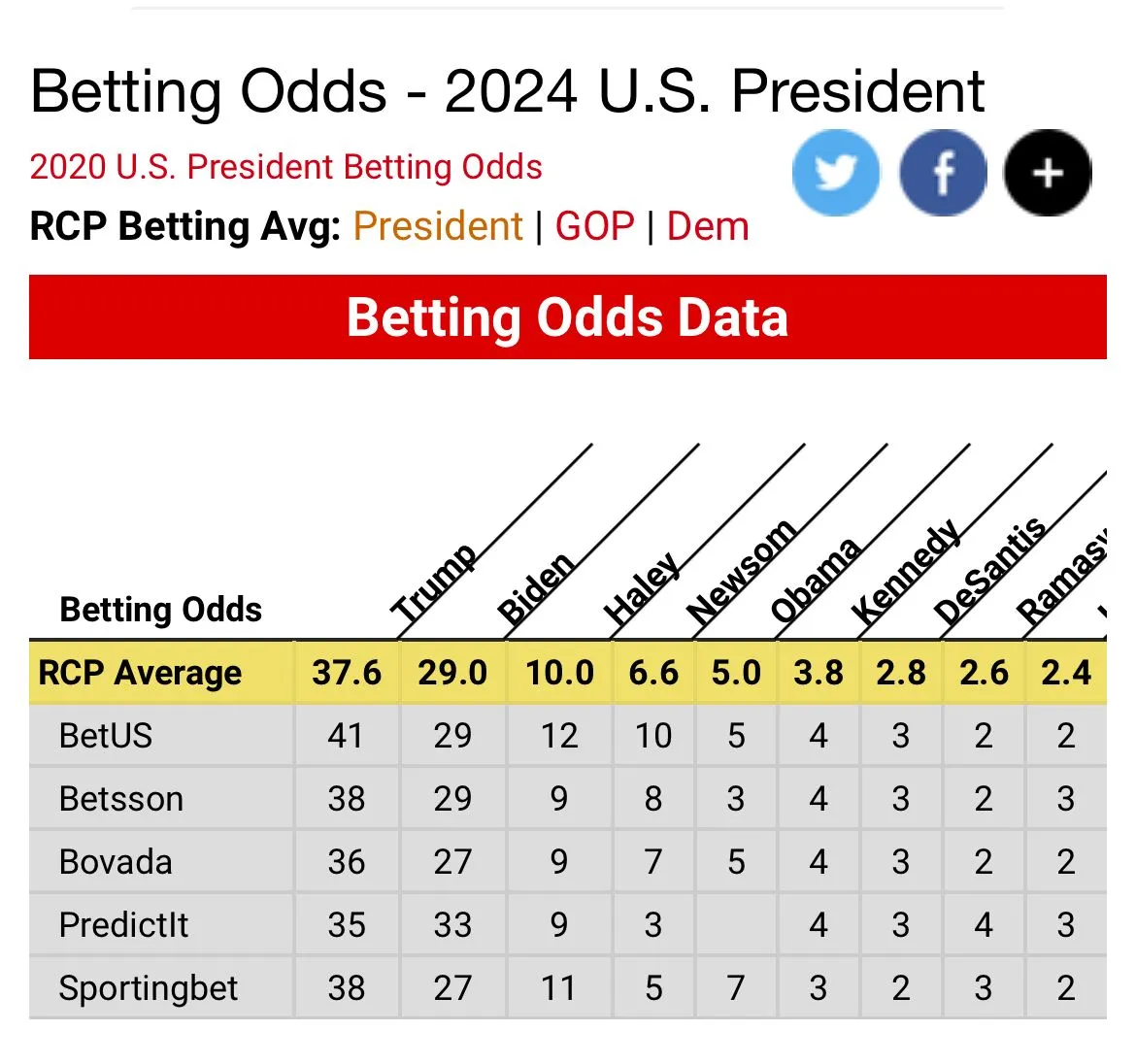
Task: Click the BetUS row label
Action: (x=106, y=736)
